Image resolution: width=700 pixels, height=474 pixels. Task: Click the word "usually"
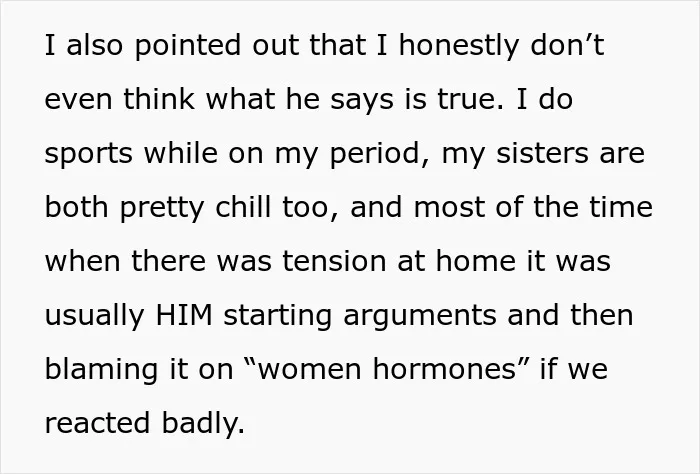(x=95, y=316)
